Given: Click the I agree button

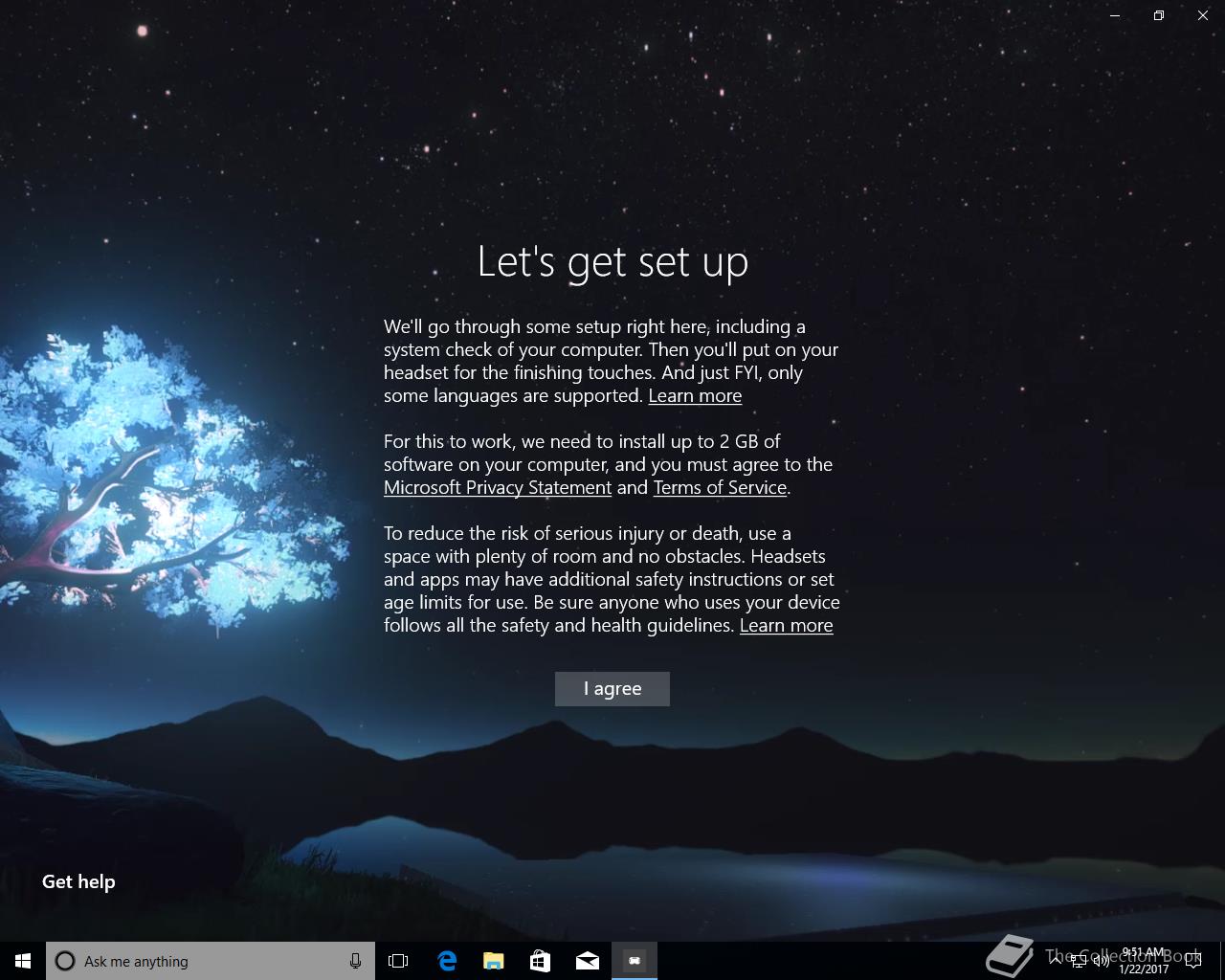Looking at the screenshot, I should tap(612, 689).
